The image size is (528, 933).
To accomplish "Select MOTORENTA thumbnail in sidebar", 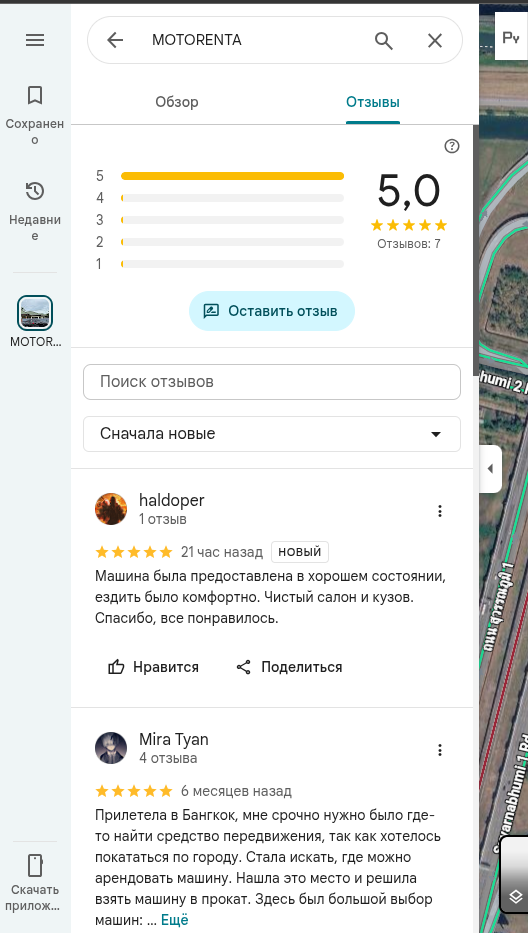I will tap(35, 313).
